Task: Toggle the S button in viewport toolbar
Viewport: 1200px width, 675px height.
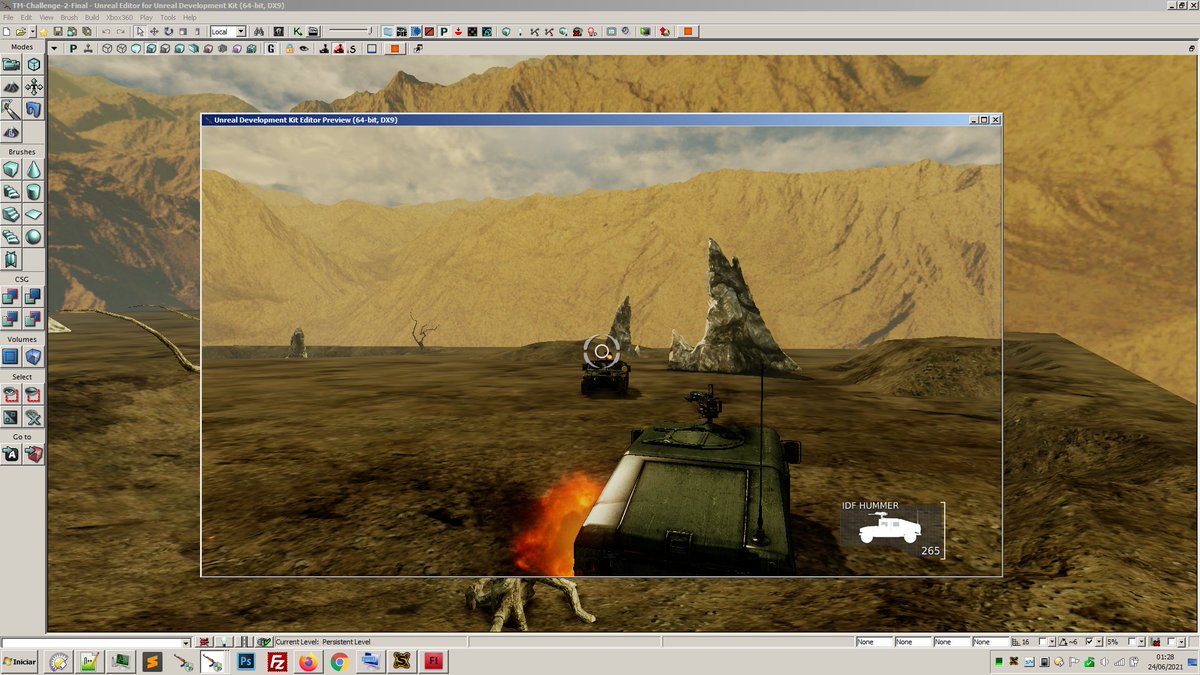Action: [x=352, y=48]
